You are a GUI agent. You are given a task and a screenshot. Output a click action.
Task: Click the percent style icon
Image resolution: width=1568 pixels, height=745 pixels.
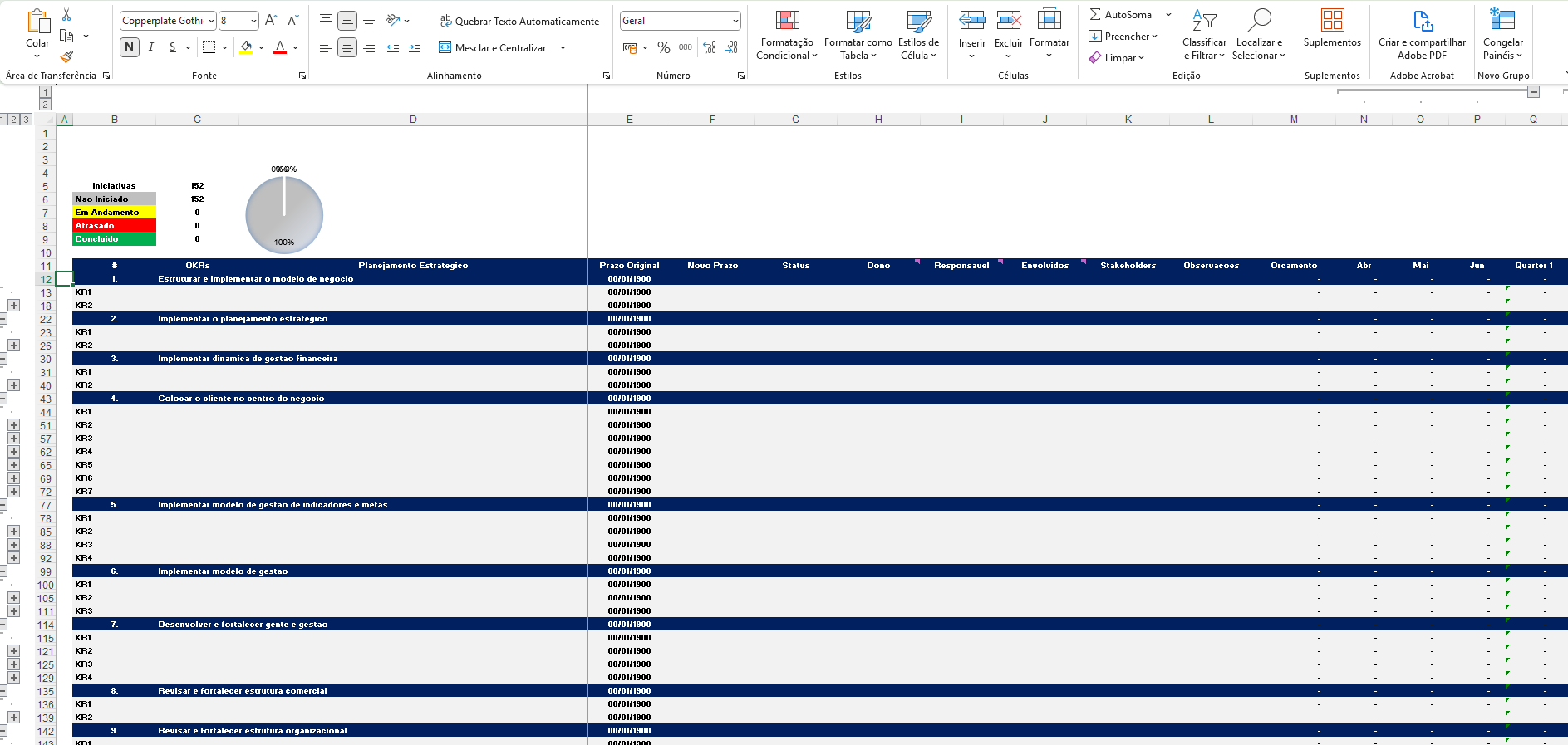(x=663, y=47)
